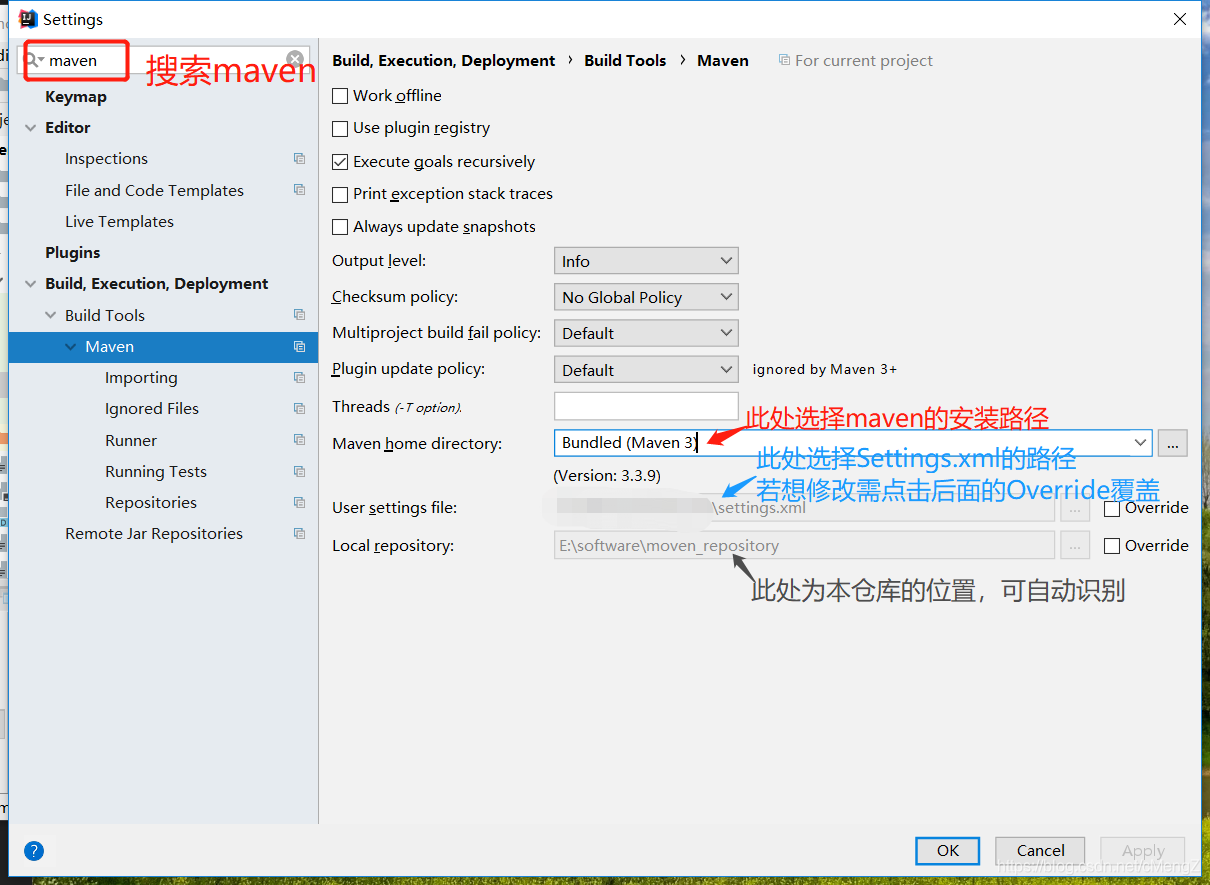Image resolution: width=1210 pixels, height=885 pixels.
Task: Collapse the Maven tree node
Action: [x=70, y=346]
